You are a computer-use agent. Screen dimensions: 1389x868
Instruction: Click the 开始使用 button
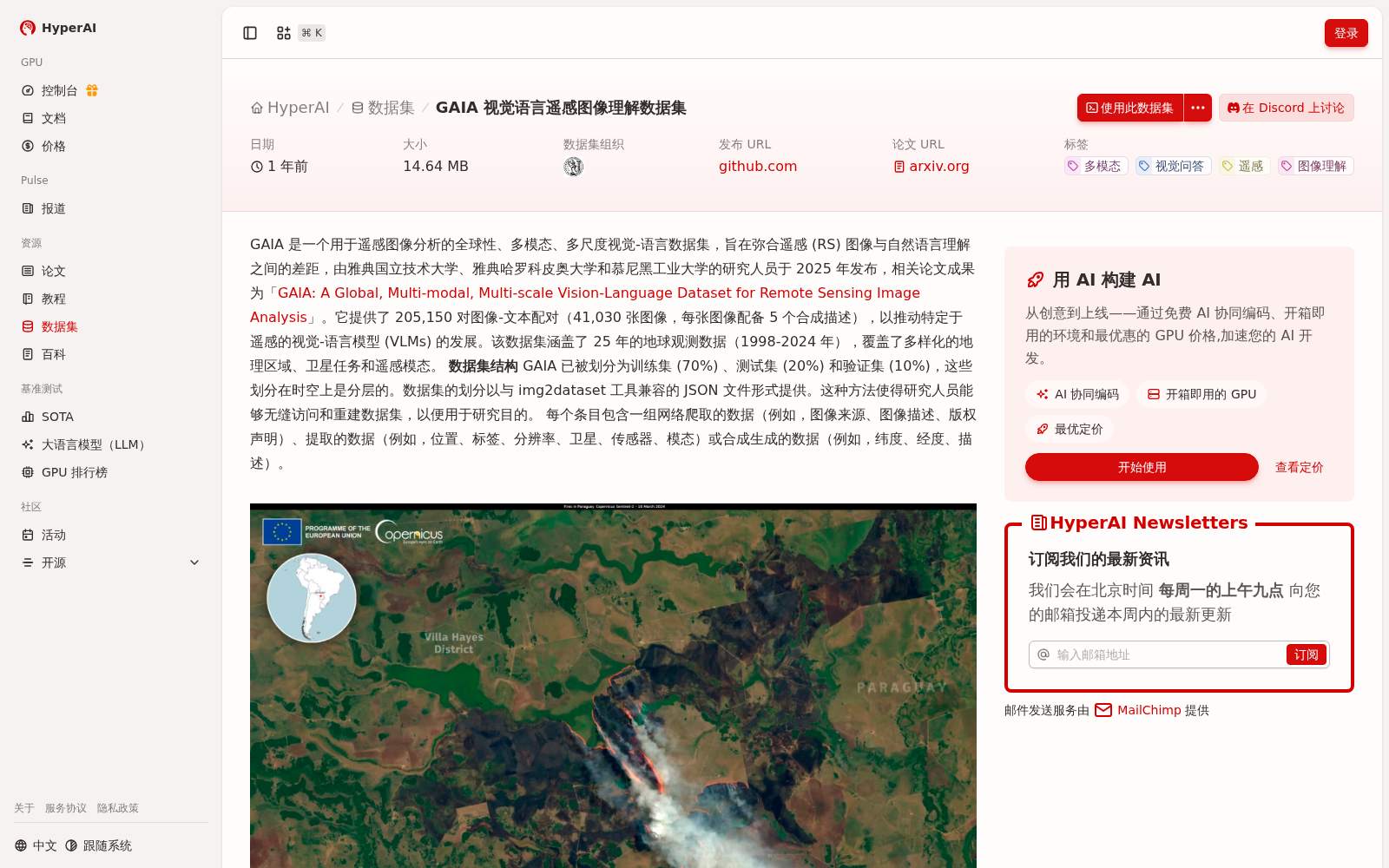[x=1142, y=467]
